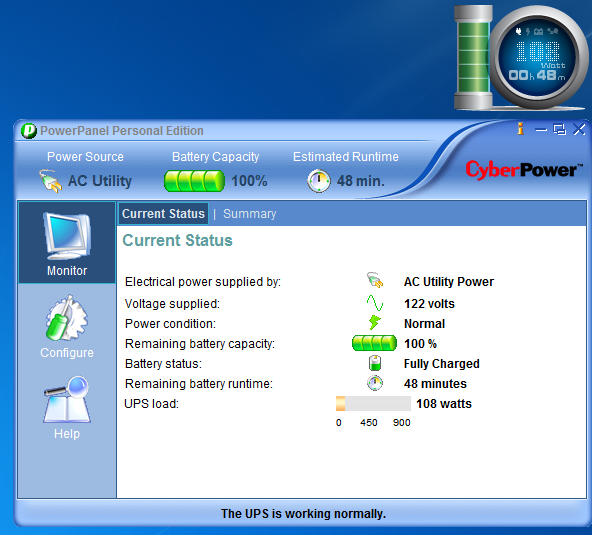Click the '108 watts' load value

coord(444,404)
